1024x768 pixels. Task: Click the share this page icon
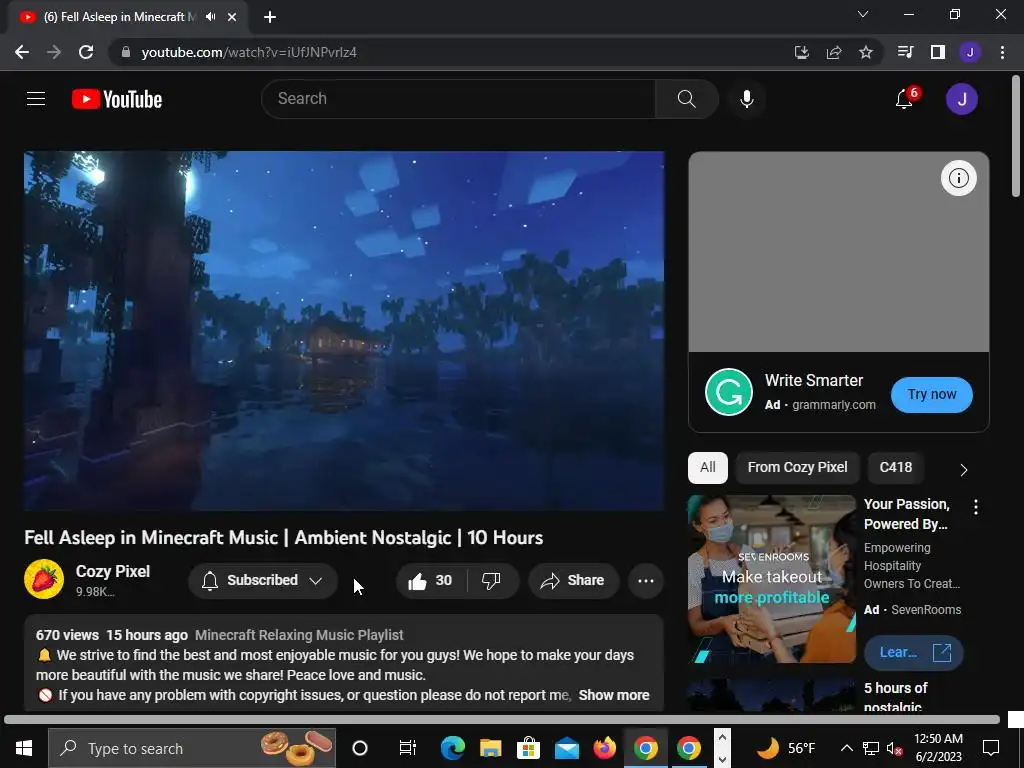pos(834,52)
